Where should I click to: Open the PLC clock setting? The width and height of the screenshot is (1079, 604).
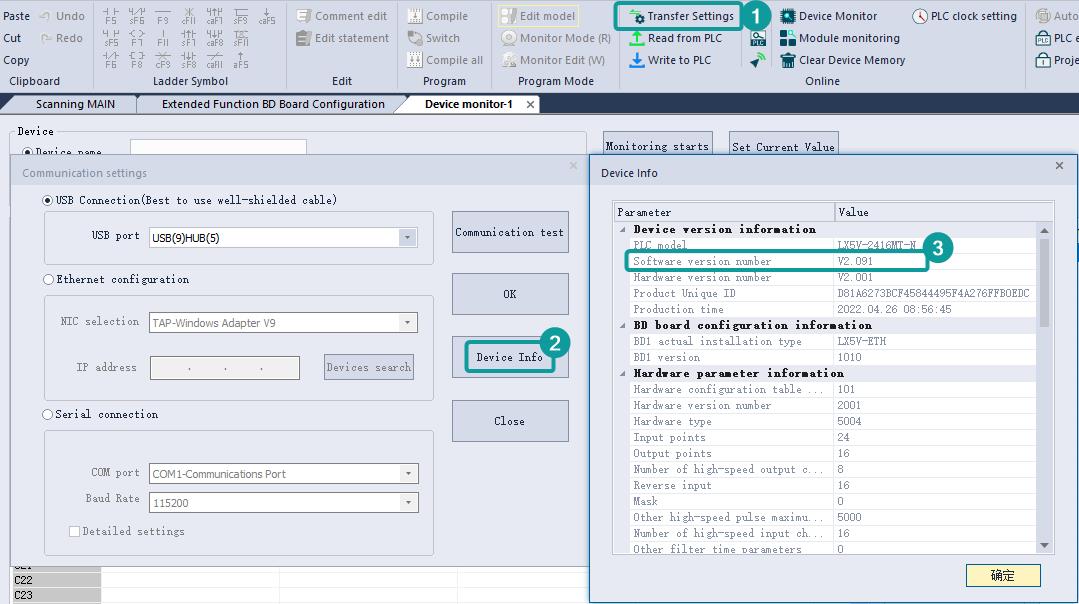pos(920,16)
